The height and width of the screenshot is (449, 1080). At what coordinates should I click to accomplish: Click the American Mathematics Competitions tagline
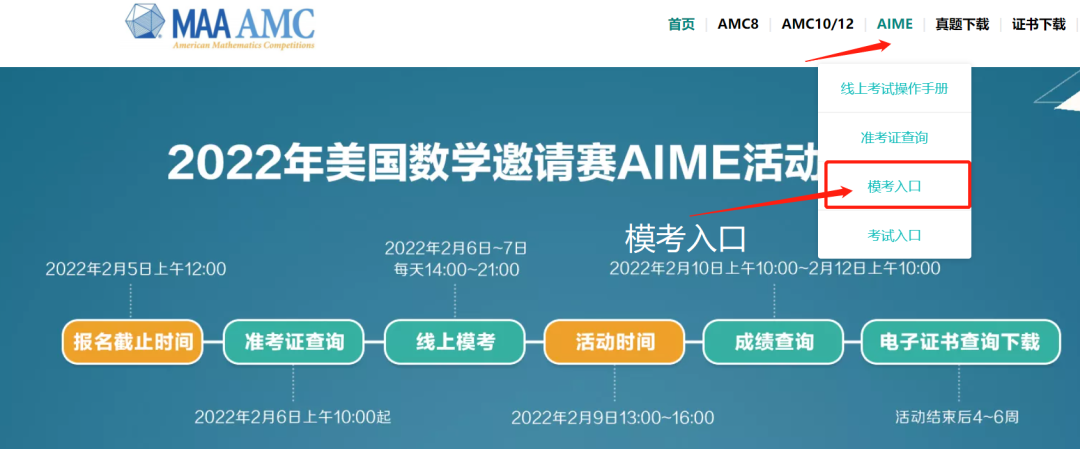click(x=243, y=45)
